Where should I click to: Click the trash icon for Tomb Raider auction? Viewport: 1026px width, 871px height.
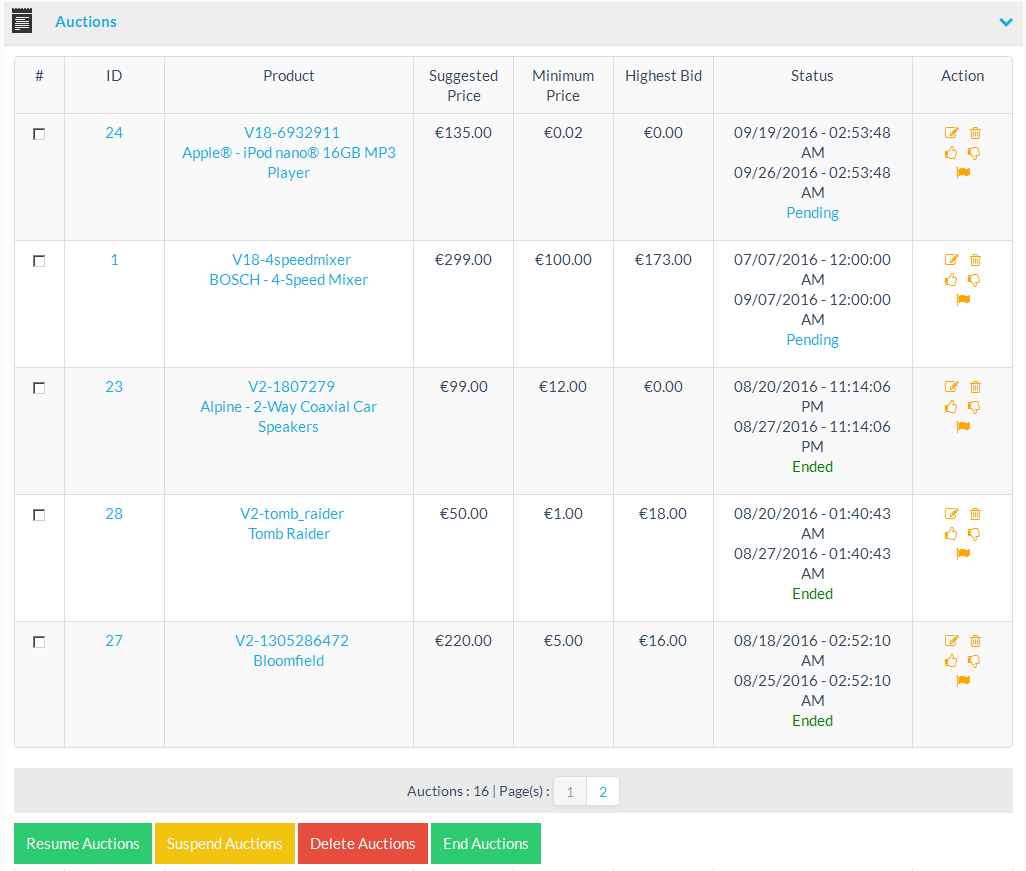pos(975,514)
